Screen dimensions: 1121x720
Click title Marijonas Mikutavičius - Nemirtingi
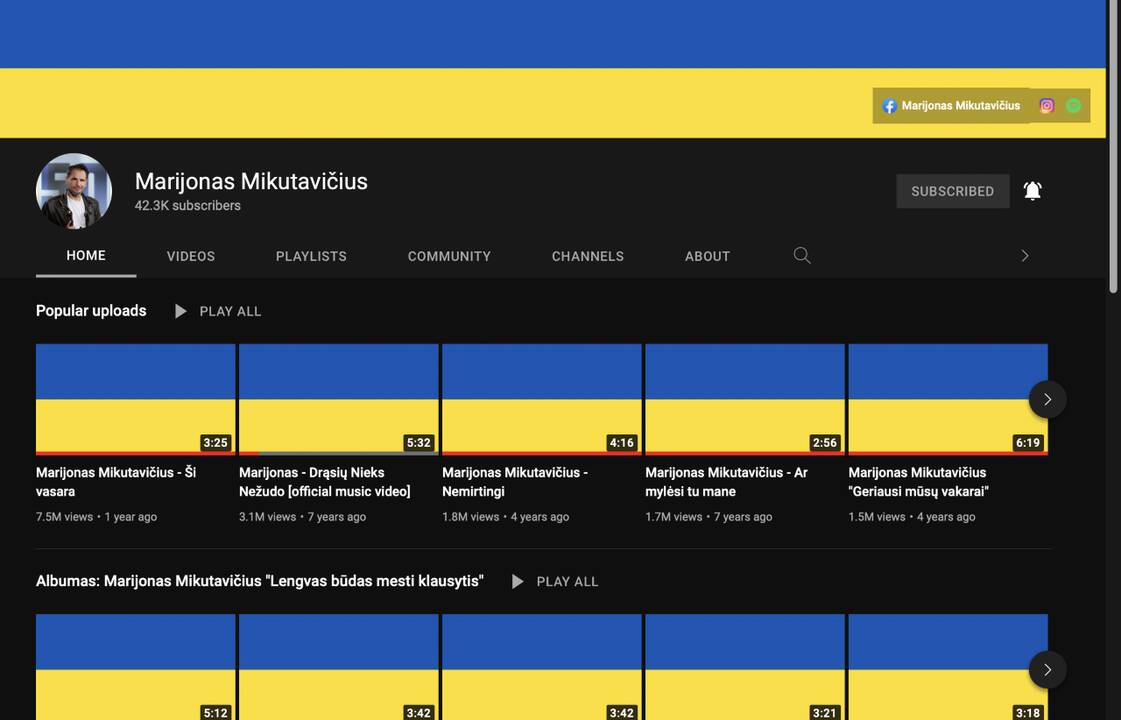click(515, 482)
